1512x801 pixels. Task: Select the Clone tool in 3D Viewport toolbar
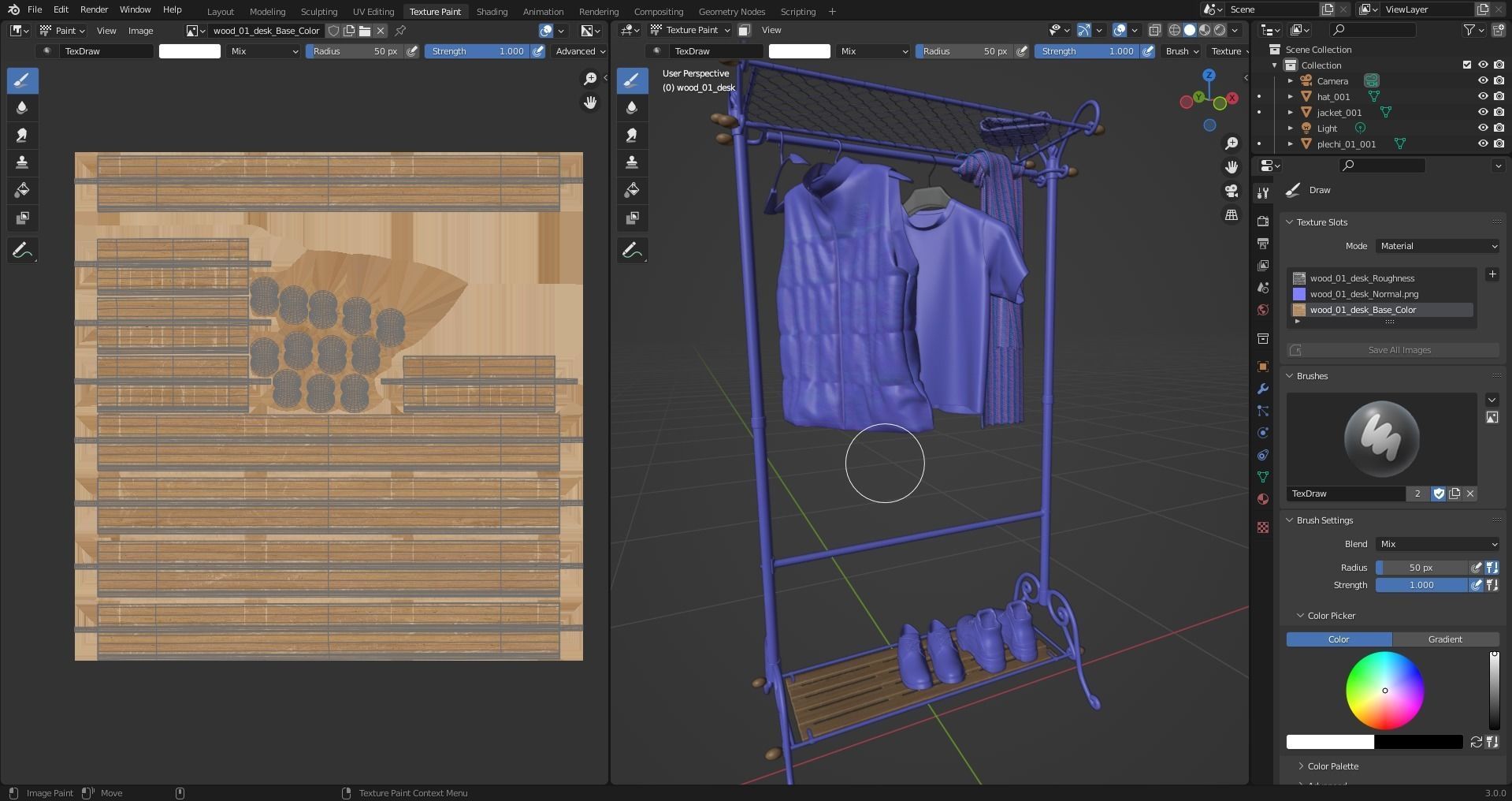(x=632, y=162)
